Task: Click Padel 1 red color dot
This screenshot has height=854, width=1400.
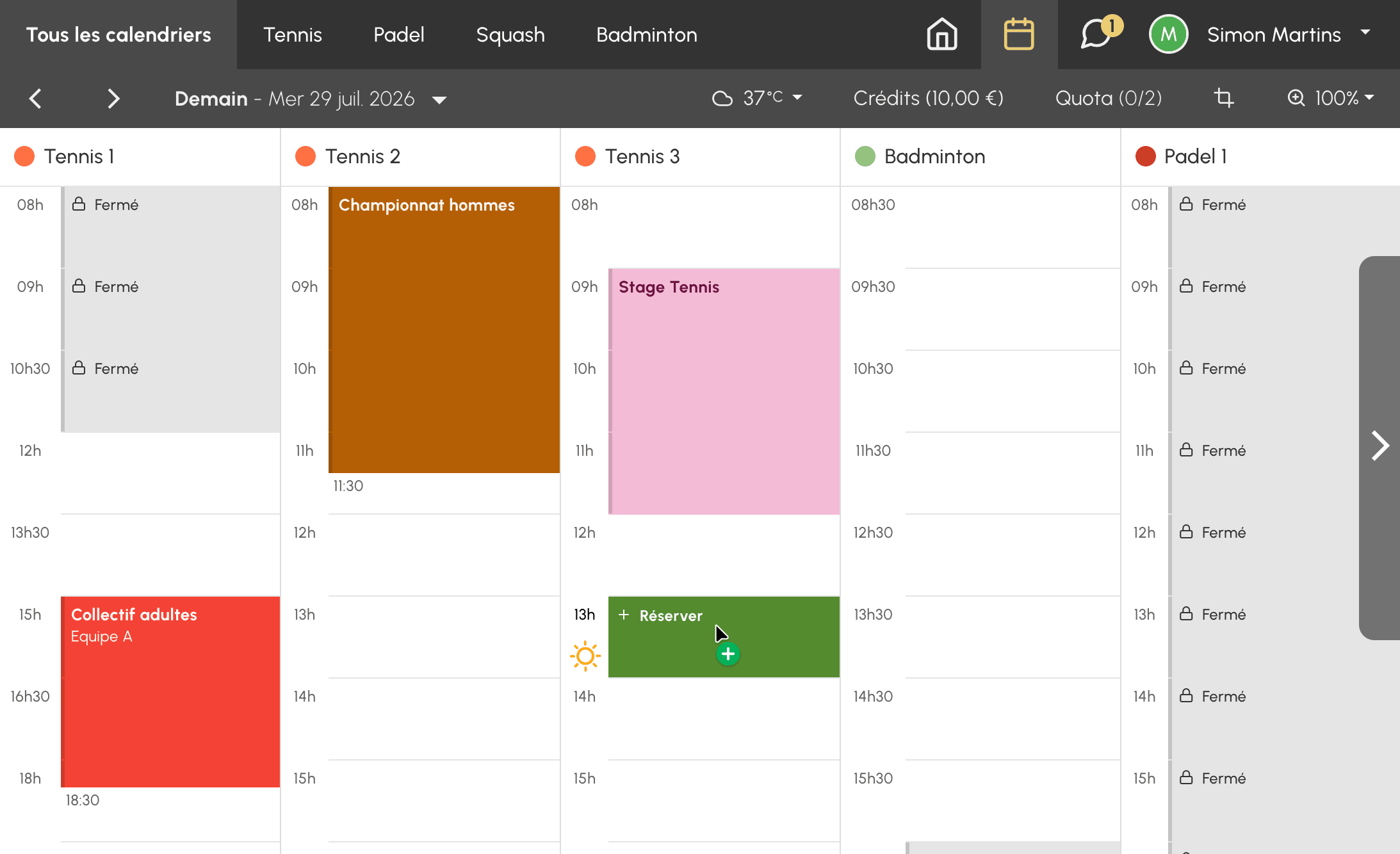Action: (1145, 156)
